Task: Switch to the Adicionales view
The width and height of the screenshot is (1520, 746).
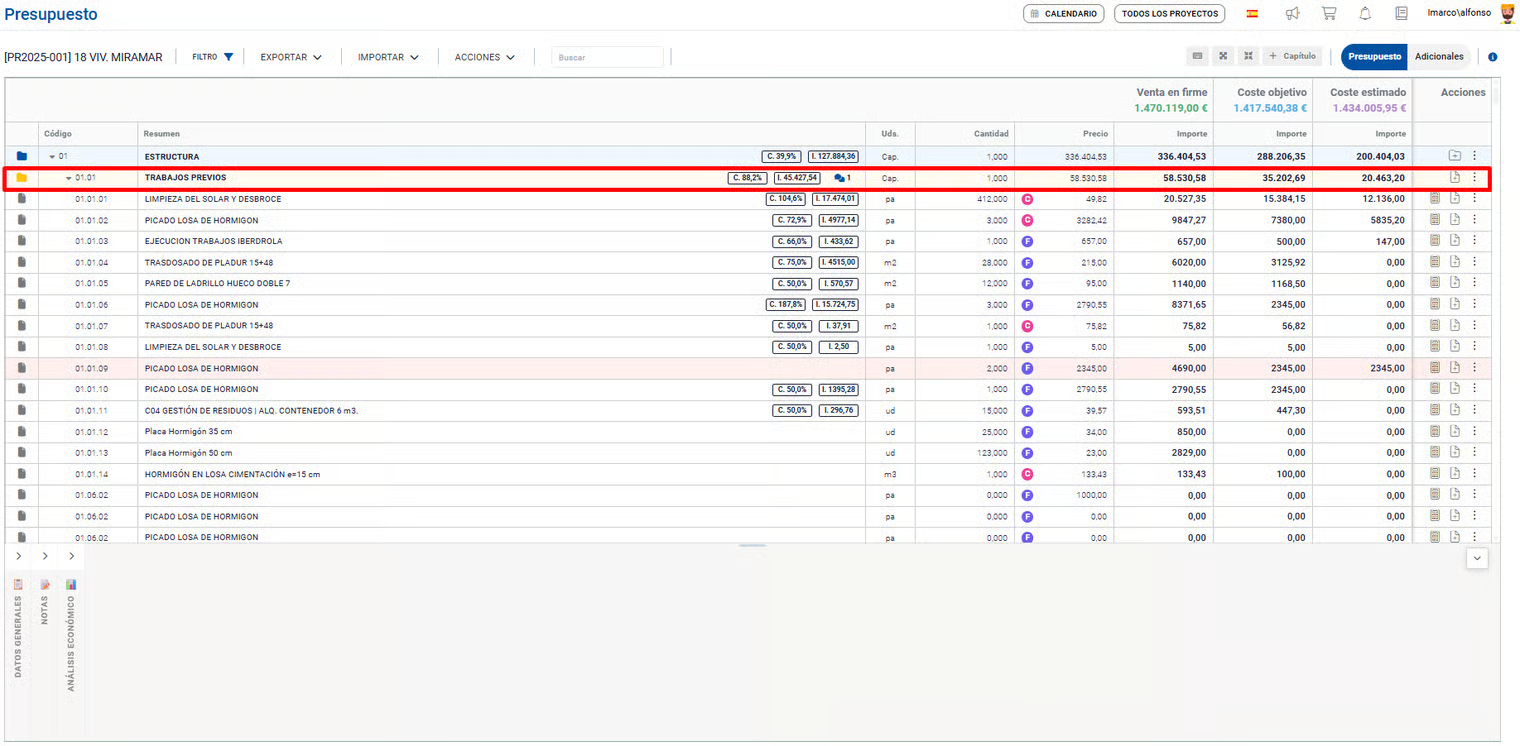Action: click(x=1439, y=57)
